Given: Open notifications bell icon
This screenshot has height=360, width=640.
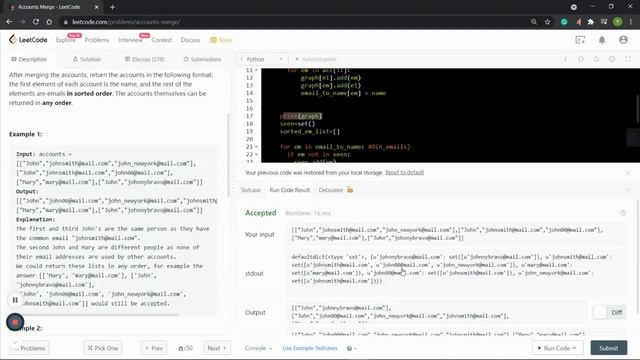Looking at the screenshot, I should coord(602,40).
